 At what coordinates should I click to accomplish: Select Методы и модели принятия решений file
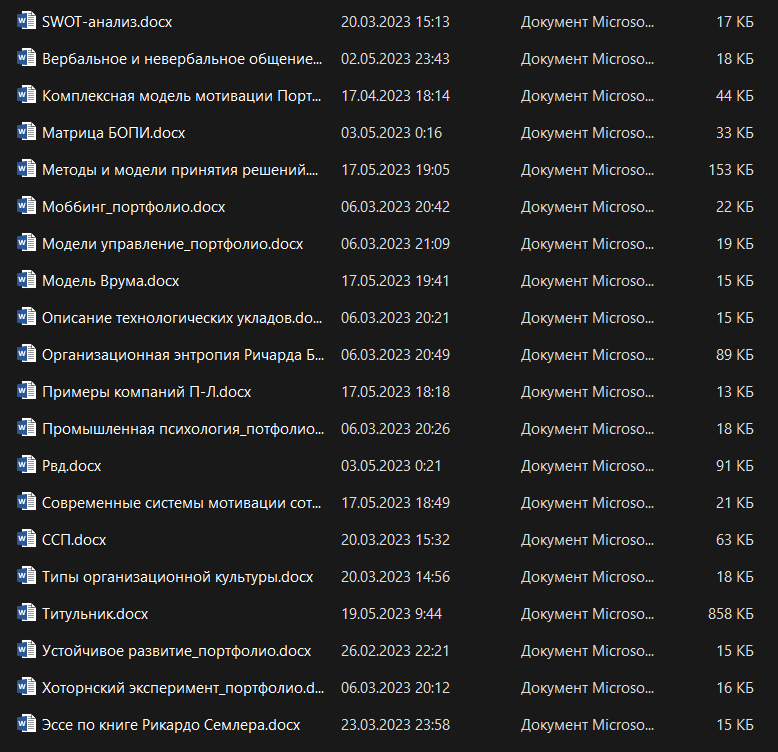click(179, 170)
